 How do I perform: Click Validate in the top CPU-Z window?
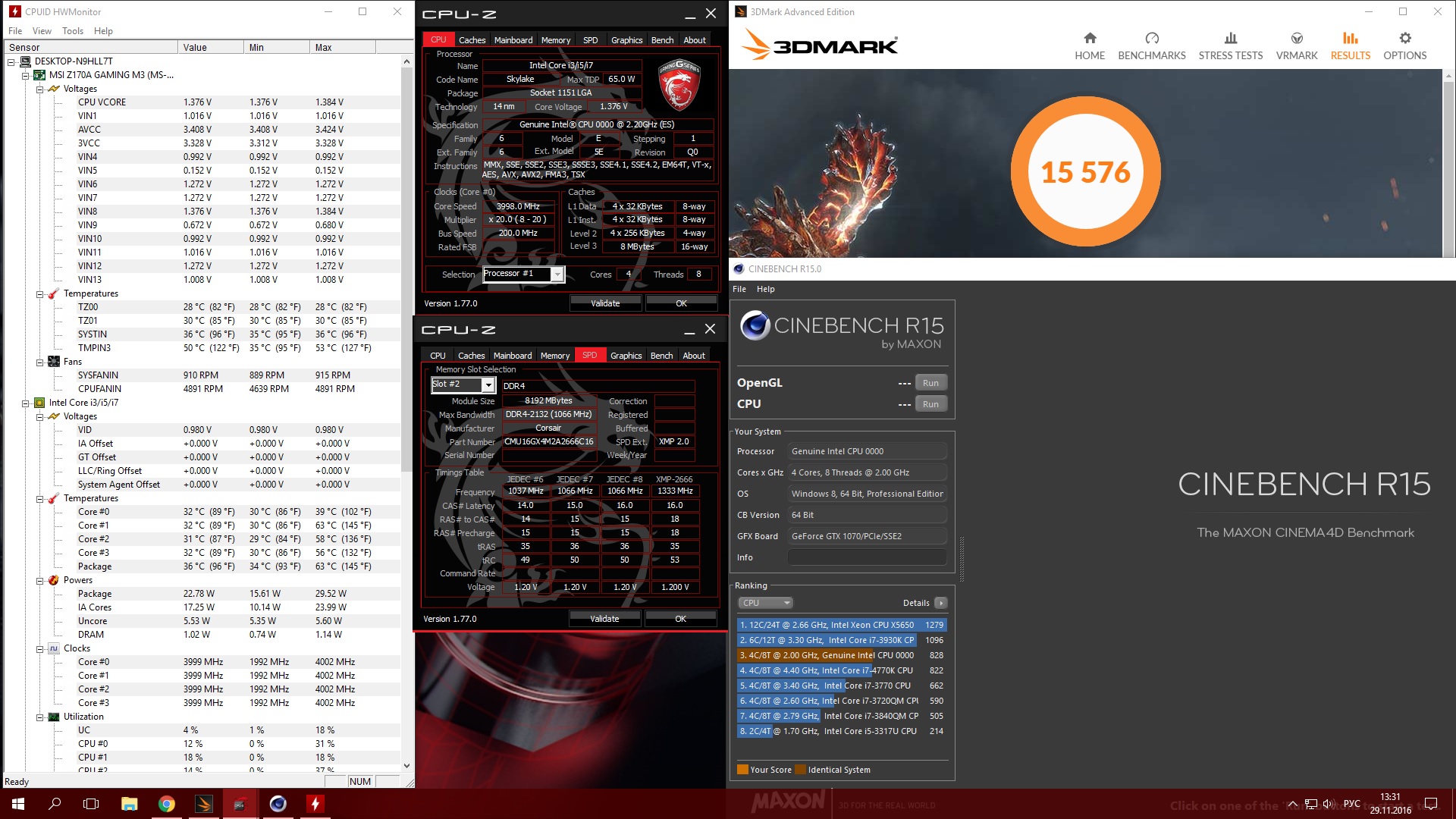pos(605,303)
